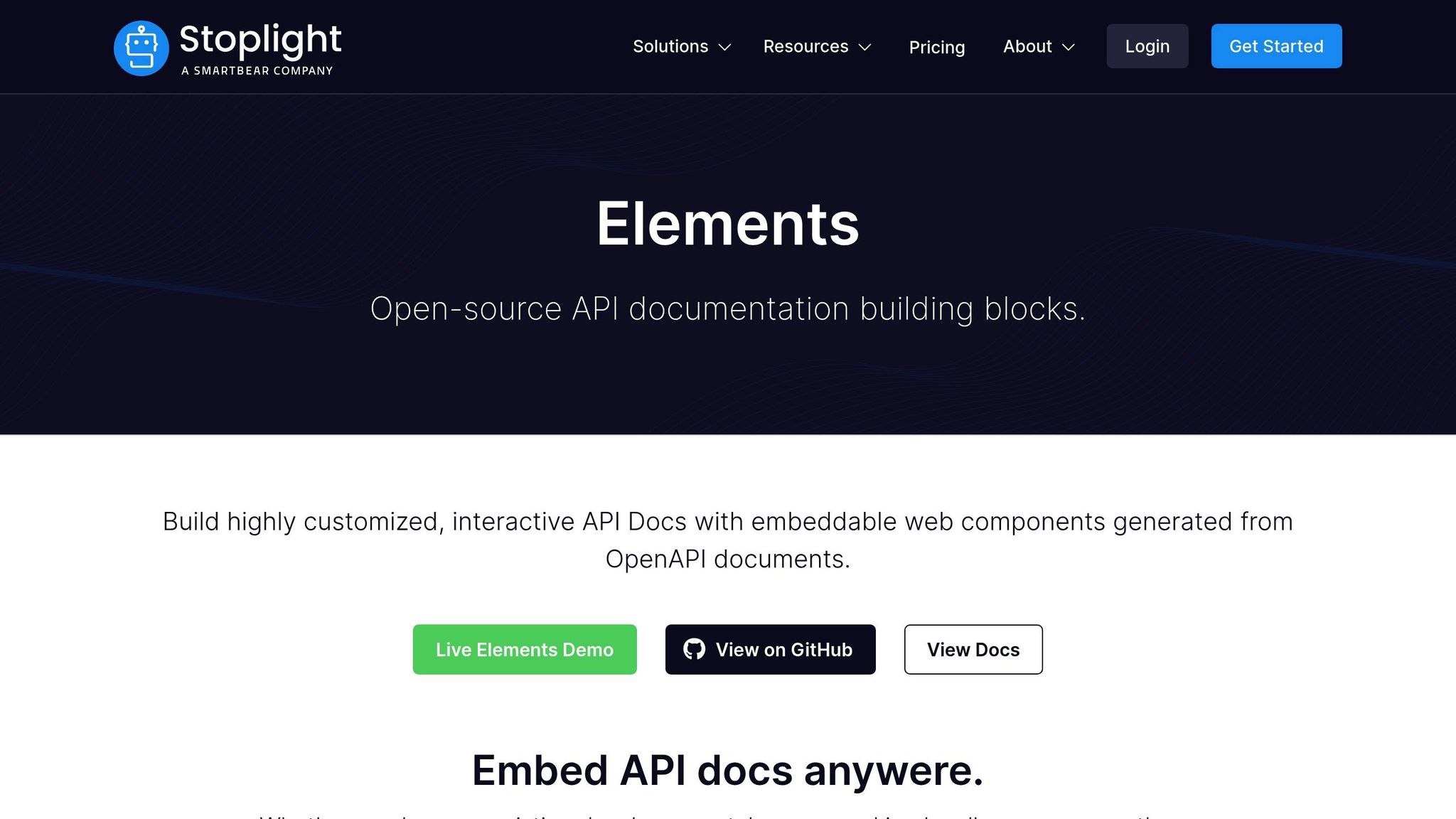Screen dimensions: 1456x819
Task: Click 'A SMARTBEAR COMPANY' tagline text
Action: click(x=257, y=70)
